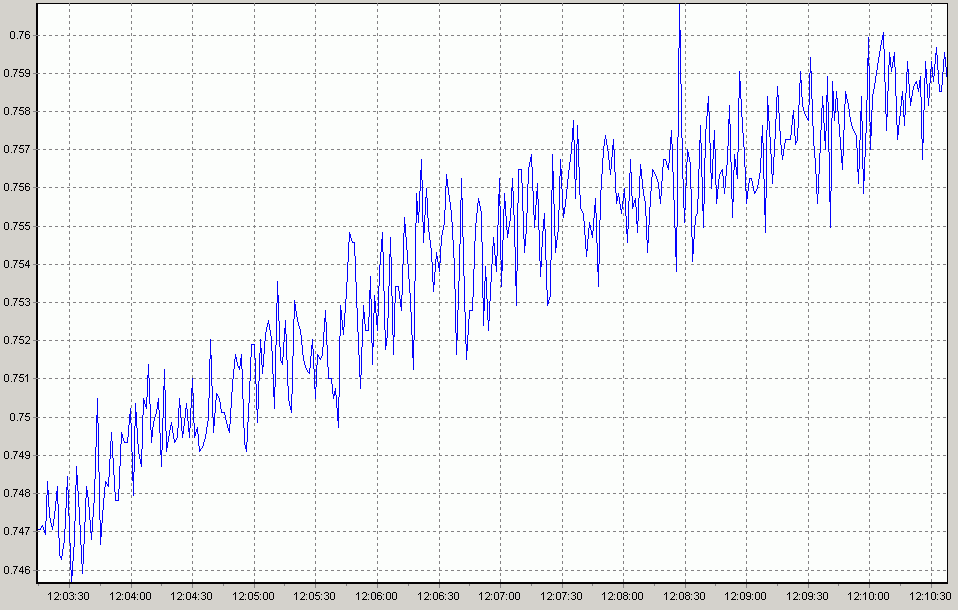Click the 0.759 value axis label

(18, 73)
